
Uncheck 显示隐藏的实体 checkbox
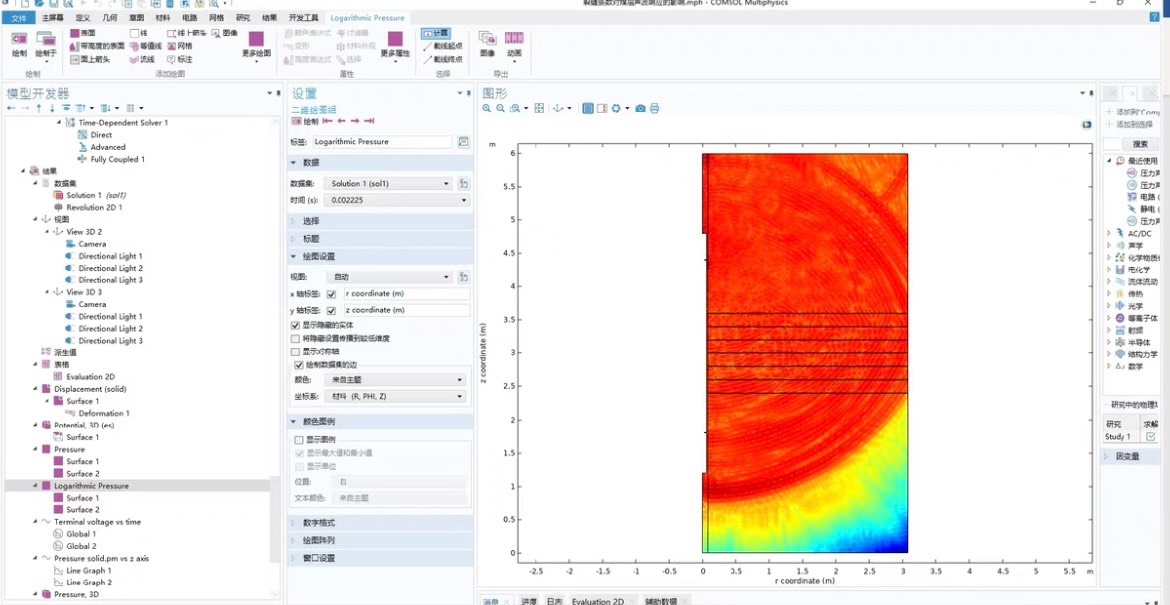tap(295, 325)
